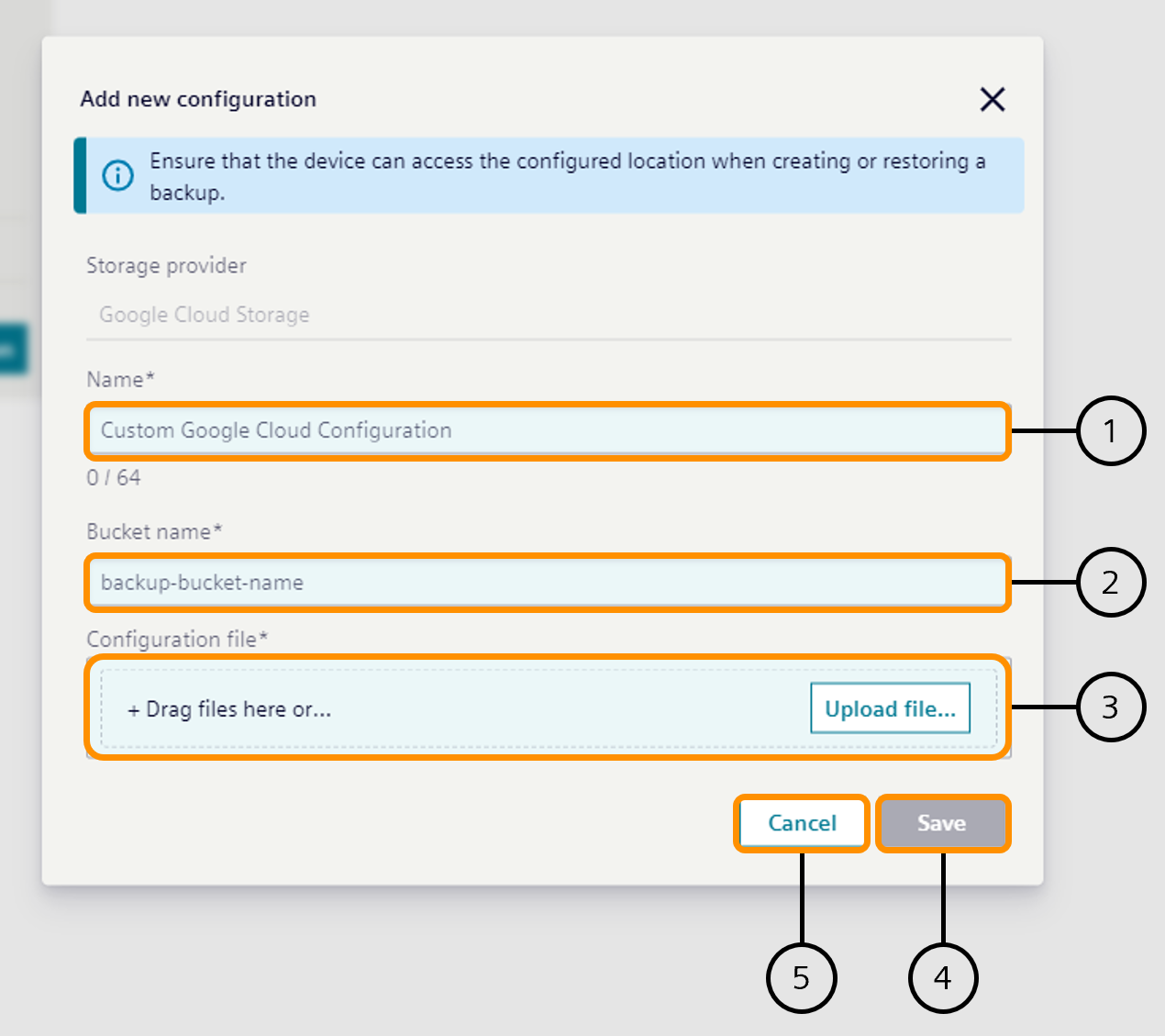Save the new storage configuration

pos(942,823)
